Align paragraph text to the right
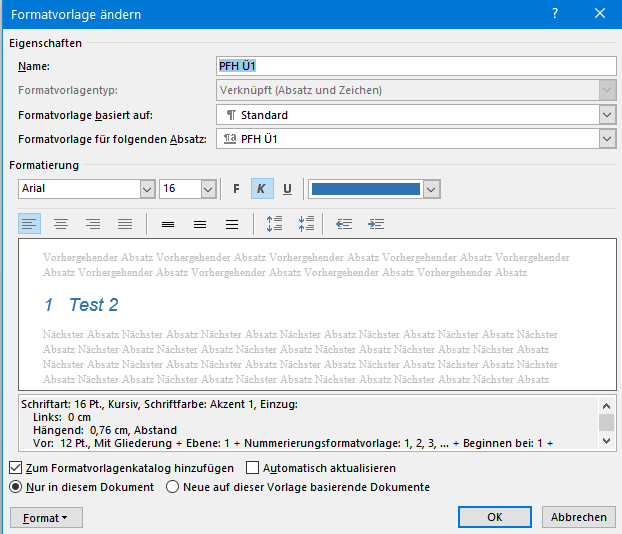Screen dimensions: 622x534 pyautogui.click(x=93, y=224)
